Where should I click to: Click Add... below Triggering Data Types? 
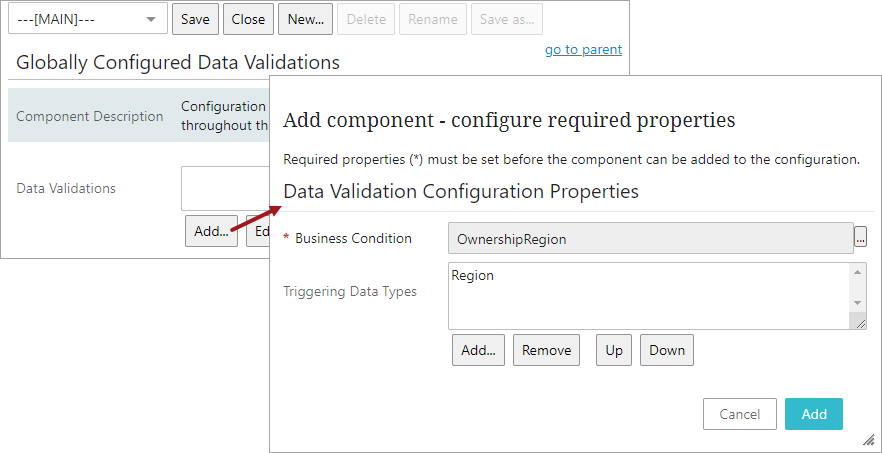479,350
